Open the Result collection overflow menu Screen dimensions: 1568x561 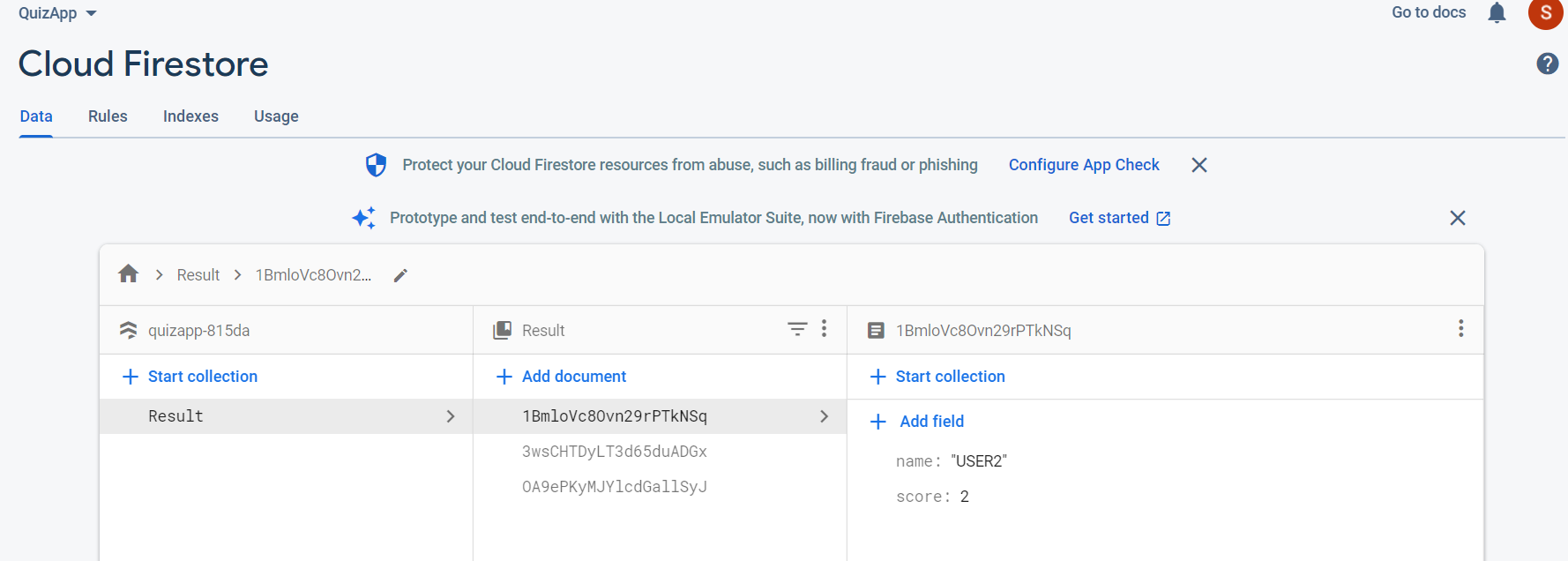pyautogui.click(x=824, y=329)
